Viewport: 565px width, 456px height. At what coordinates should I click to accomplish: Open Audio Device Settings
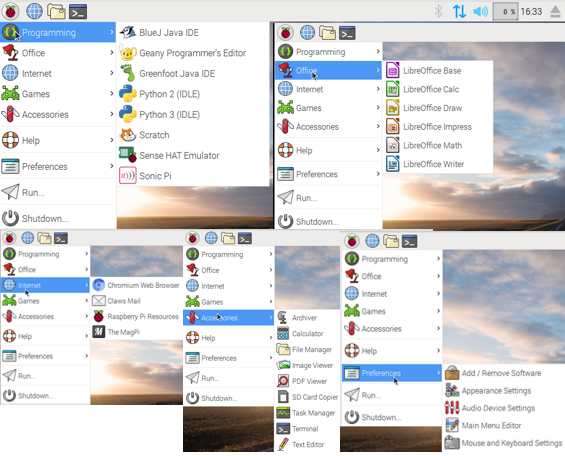pos(504,408)
